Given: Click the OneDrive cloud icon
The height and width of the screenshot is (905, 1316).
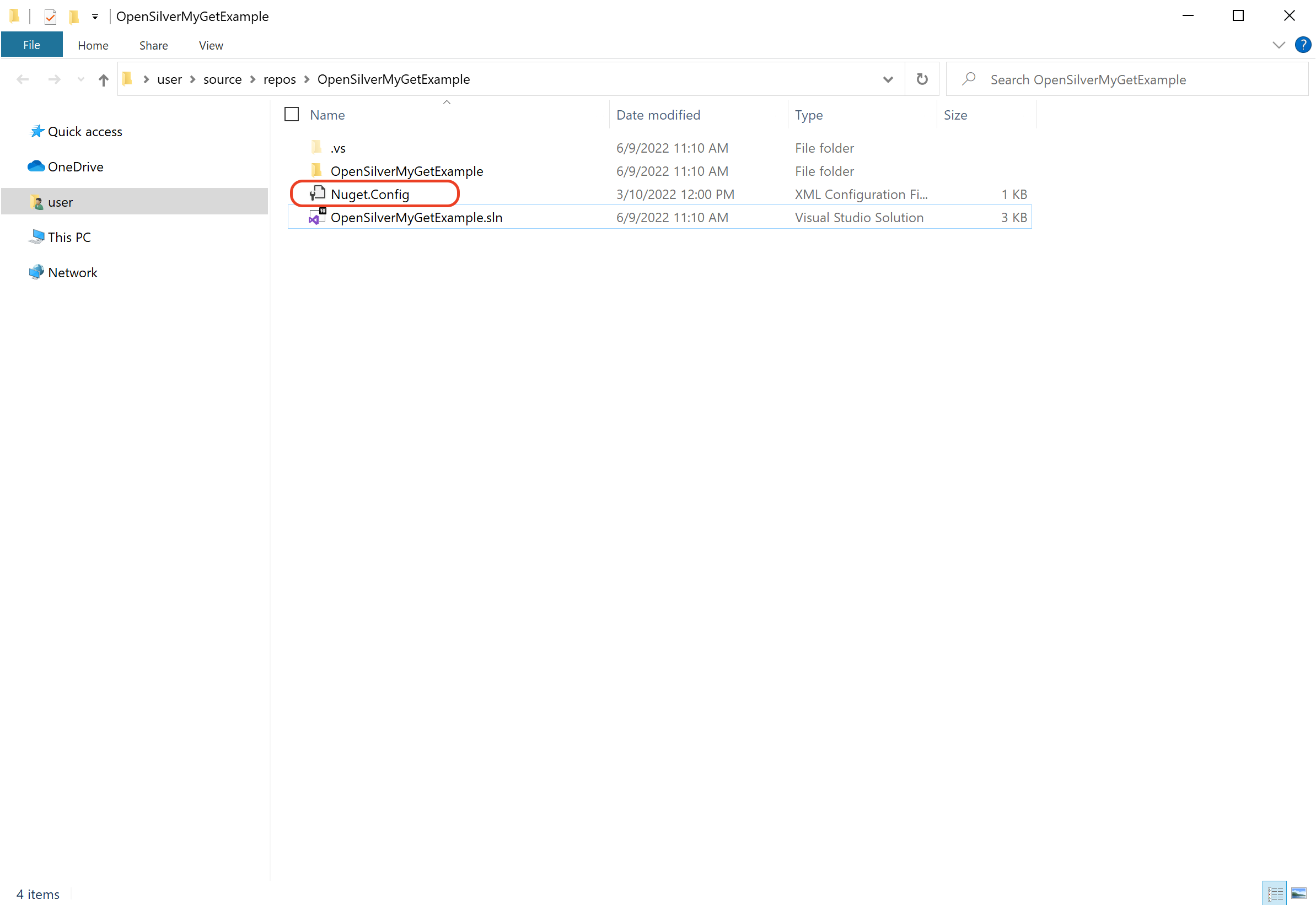Looking at the screenshot, I should (x=36, y=165).
